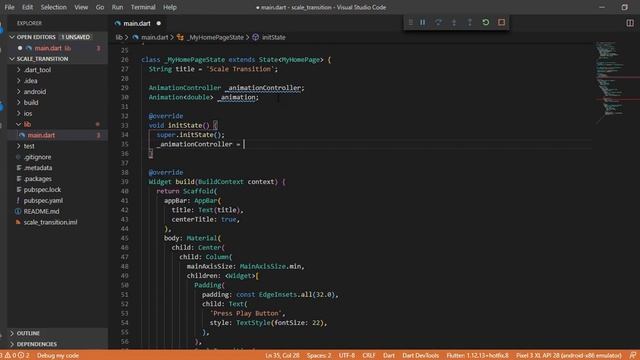The height and width of the screenshot is (360, 640).
Task: Open the Run menu
Action: (117, 7)
